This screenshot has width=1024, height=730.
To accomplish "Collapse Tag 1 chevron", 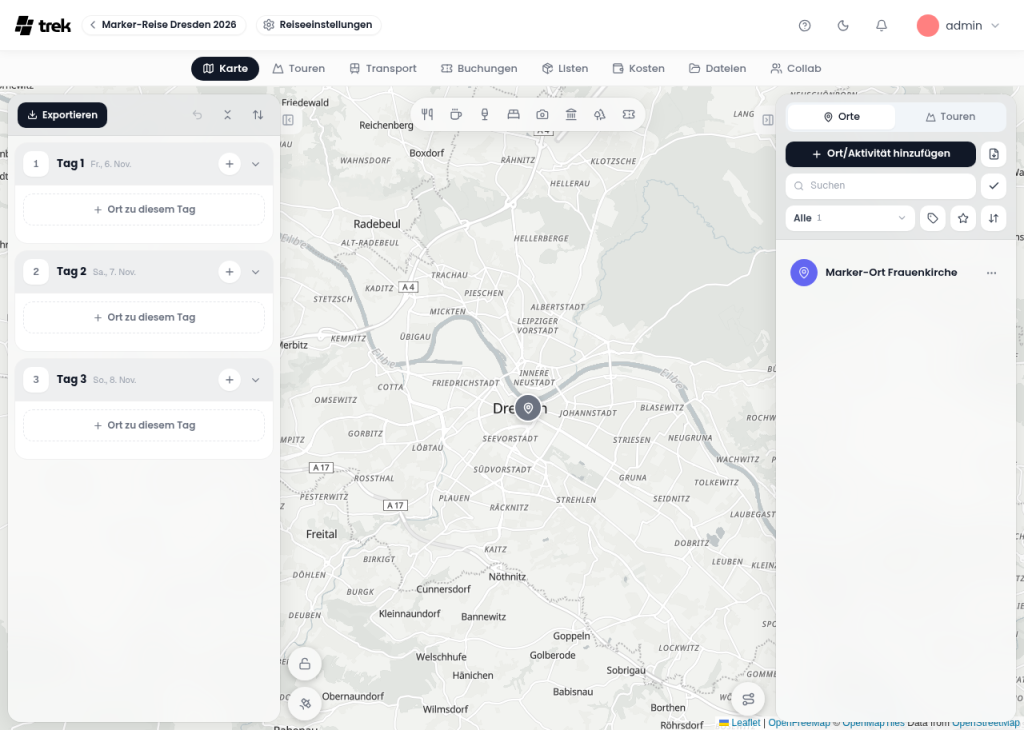I will tap(256, 164).
